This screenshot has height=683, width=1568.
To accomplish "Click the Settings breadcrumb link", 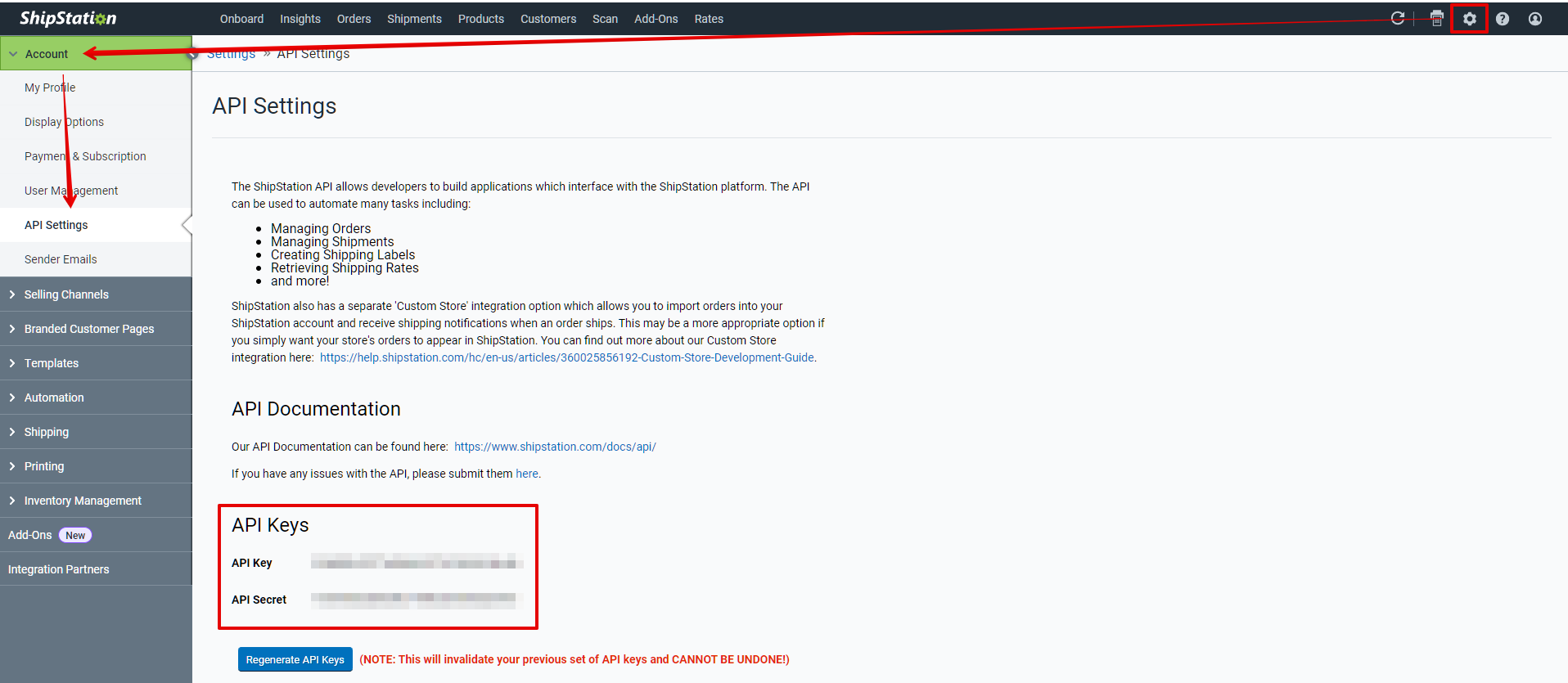I will coord(231,54).
